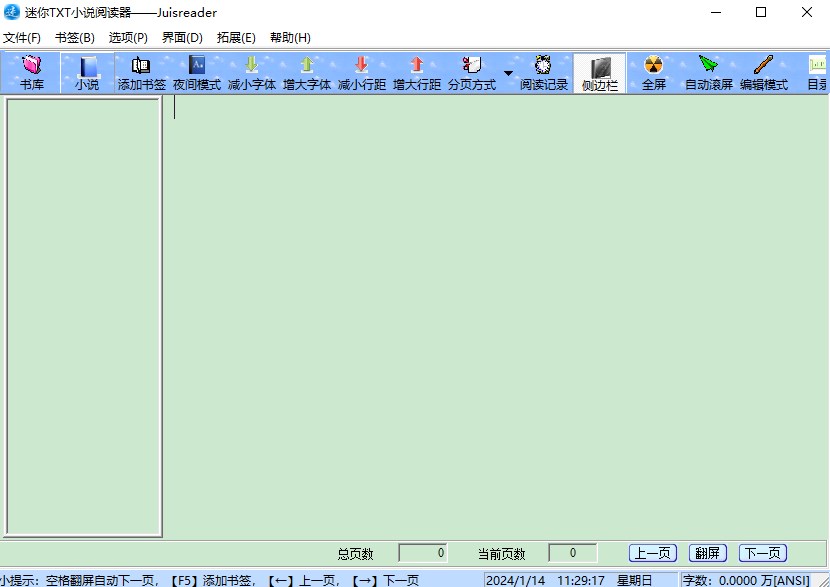Enter 全屏 fullscreen mode
Image resolution: width=830 pixels, height=587 pixels.
click(654, 73)
